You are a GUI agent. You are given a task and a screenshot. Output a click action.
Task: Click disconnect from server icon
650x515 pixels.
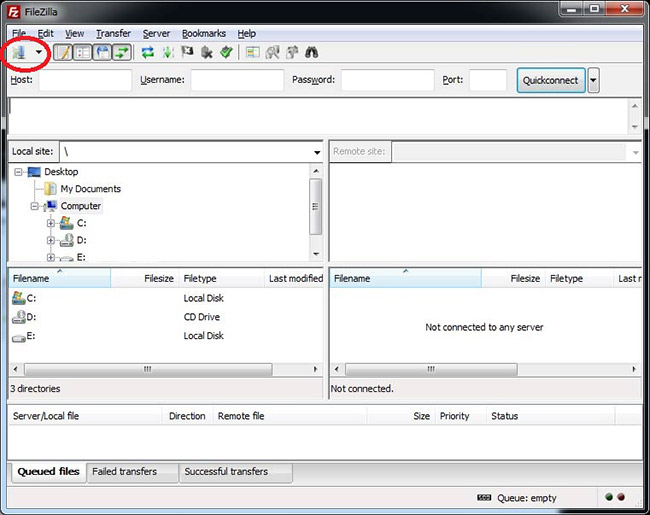[x=206, y=52]
